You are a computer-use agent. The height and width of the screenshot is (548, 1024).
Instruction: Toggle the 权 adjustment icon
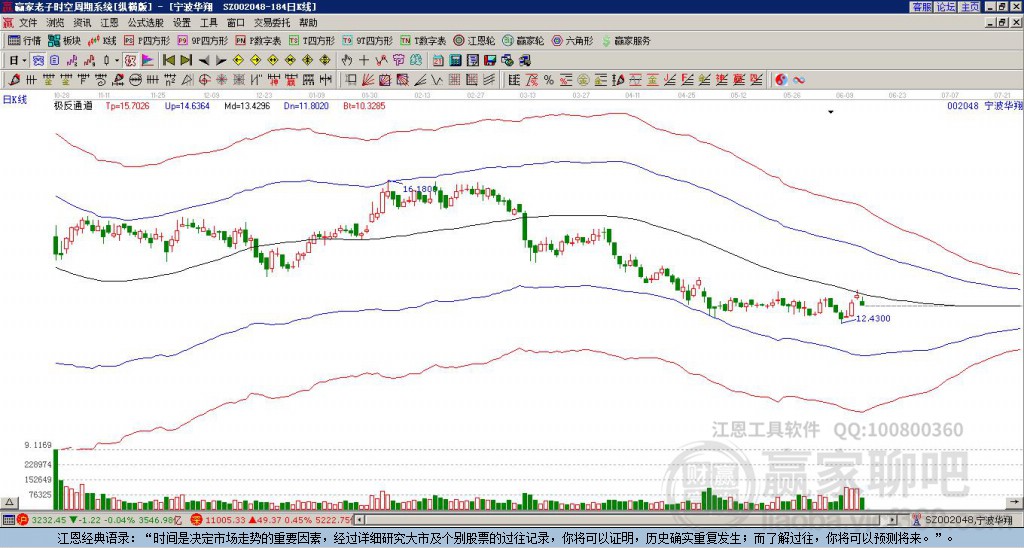point(129,61)
